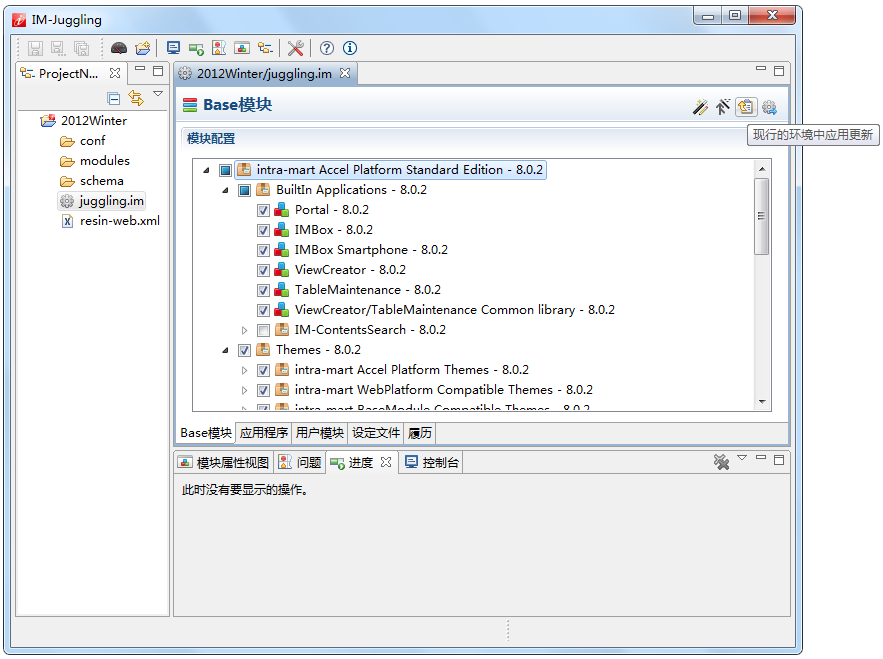The height and width of the screenshot is (659, 883).
Task: Click the gear with blue arrow icon
Action: point(769,106)
